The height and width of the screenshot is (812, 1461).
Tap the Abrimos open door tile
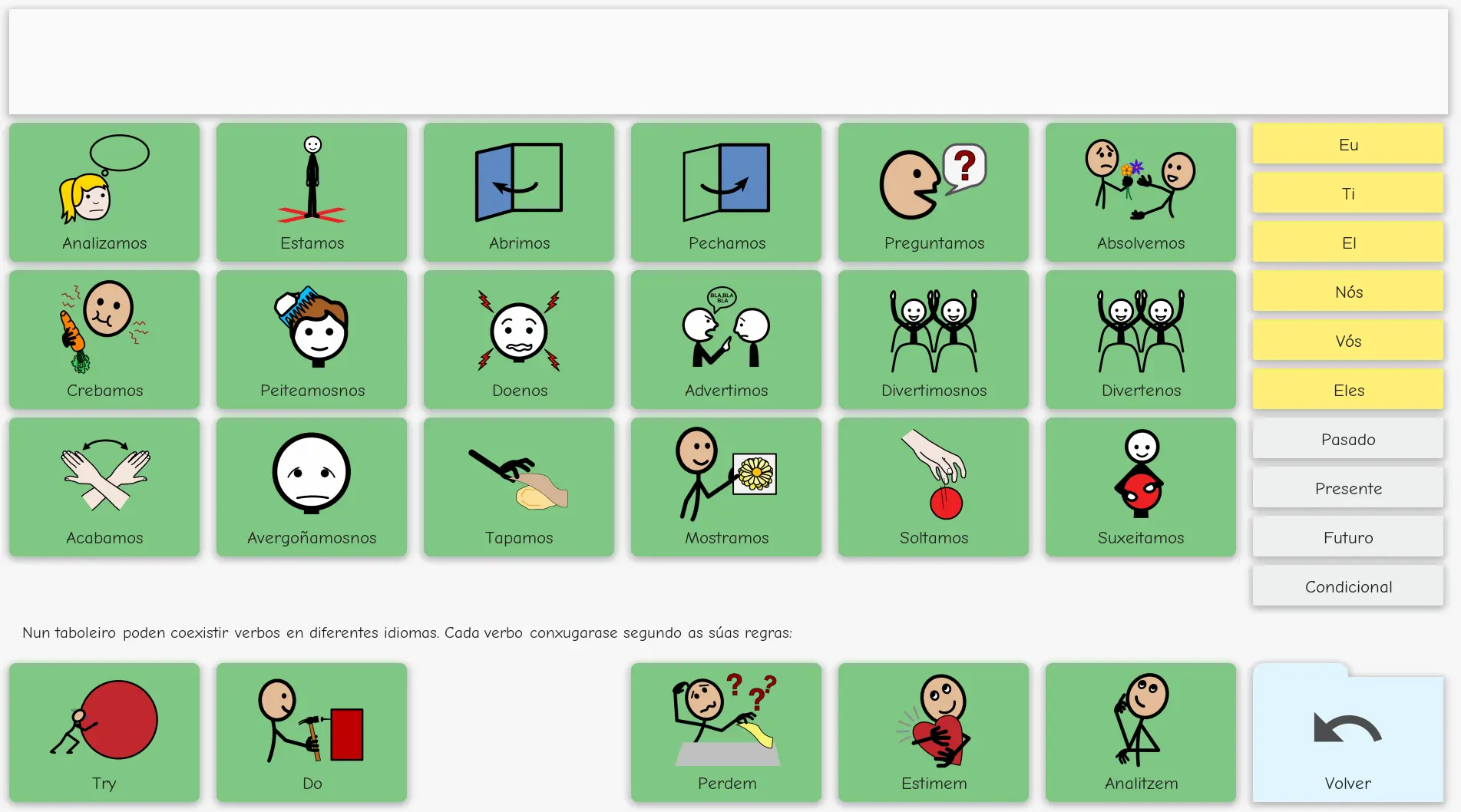click(519, 192)
